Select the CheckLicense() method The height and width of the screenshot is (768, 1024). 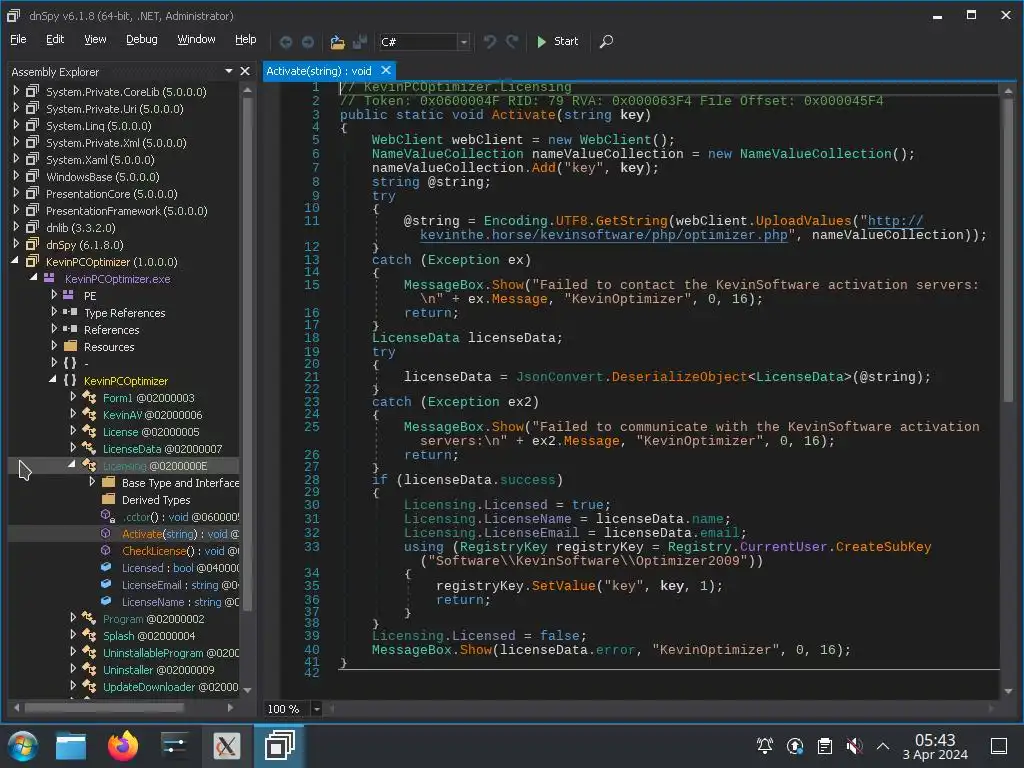coord(180,551)
